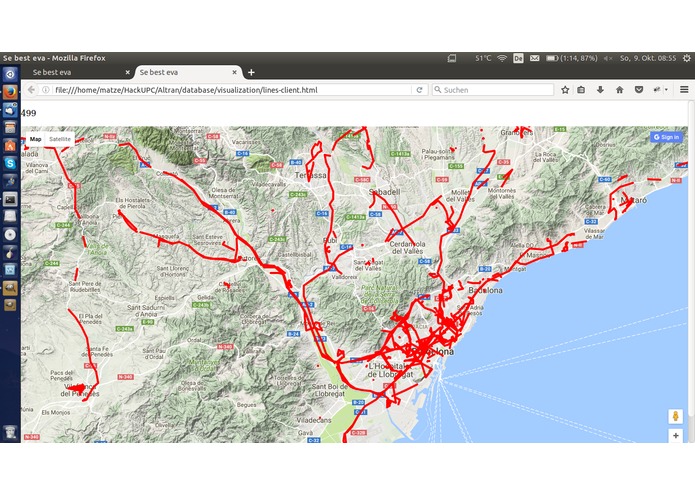This screenshot has width=695, height=494.
Task: Pick up the Street View pegman
Action: tap(675, 416)
